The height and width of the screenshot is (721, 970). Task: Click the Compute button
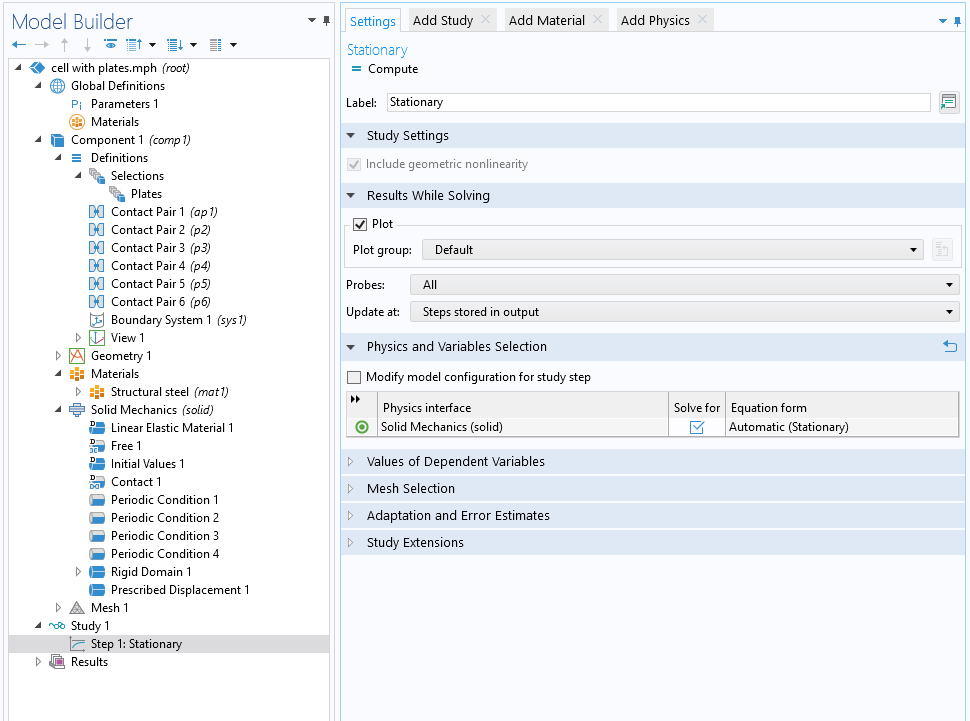pos(392,69)
